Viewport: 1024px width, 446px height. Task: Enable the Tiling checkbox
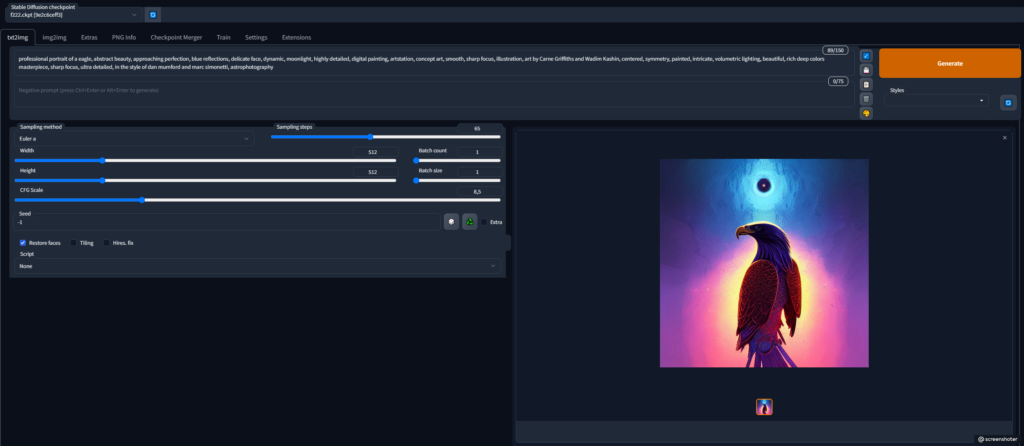tap(73, 243)
